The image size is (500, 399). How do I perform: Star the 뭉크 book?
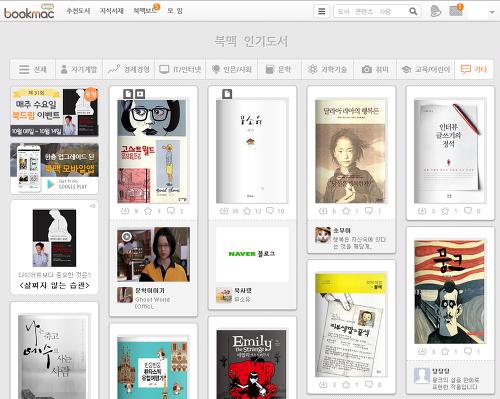tap(445, 351)
